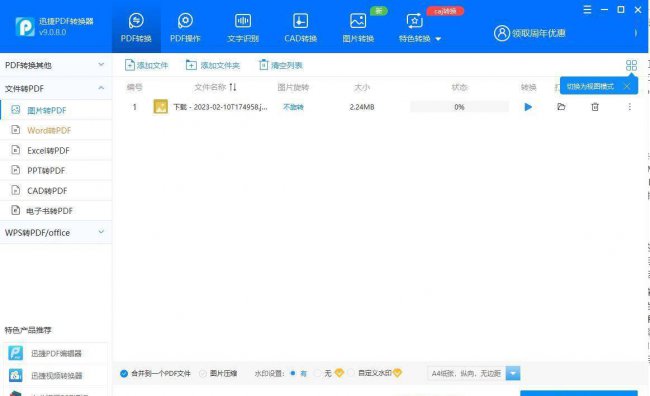This screenshot has height=396, width=650.
Task: Click the 编号 column header
Action: (x=134, y=87)
